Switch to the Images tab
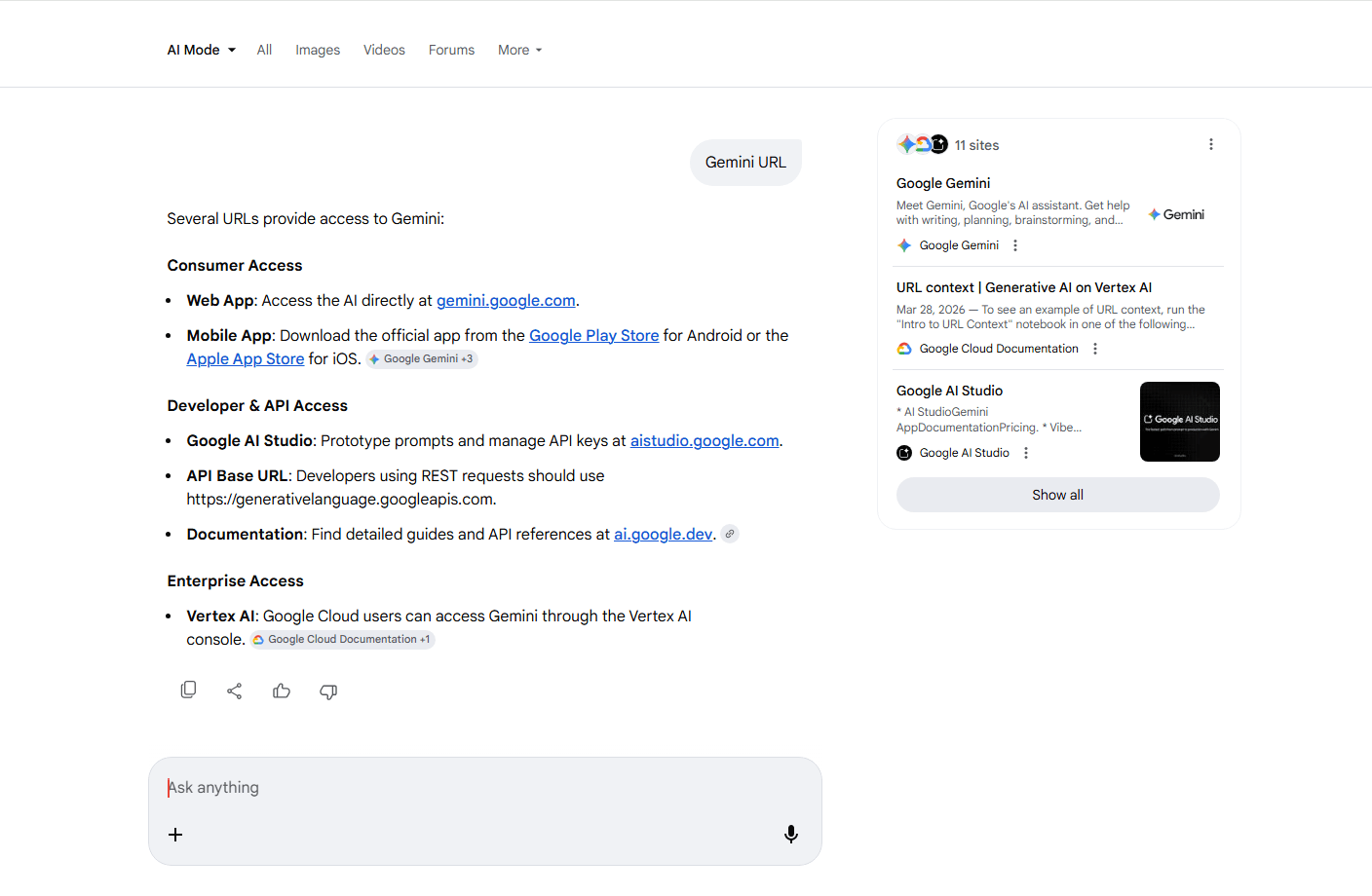 click(x=318, y=50)
